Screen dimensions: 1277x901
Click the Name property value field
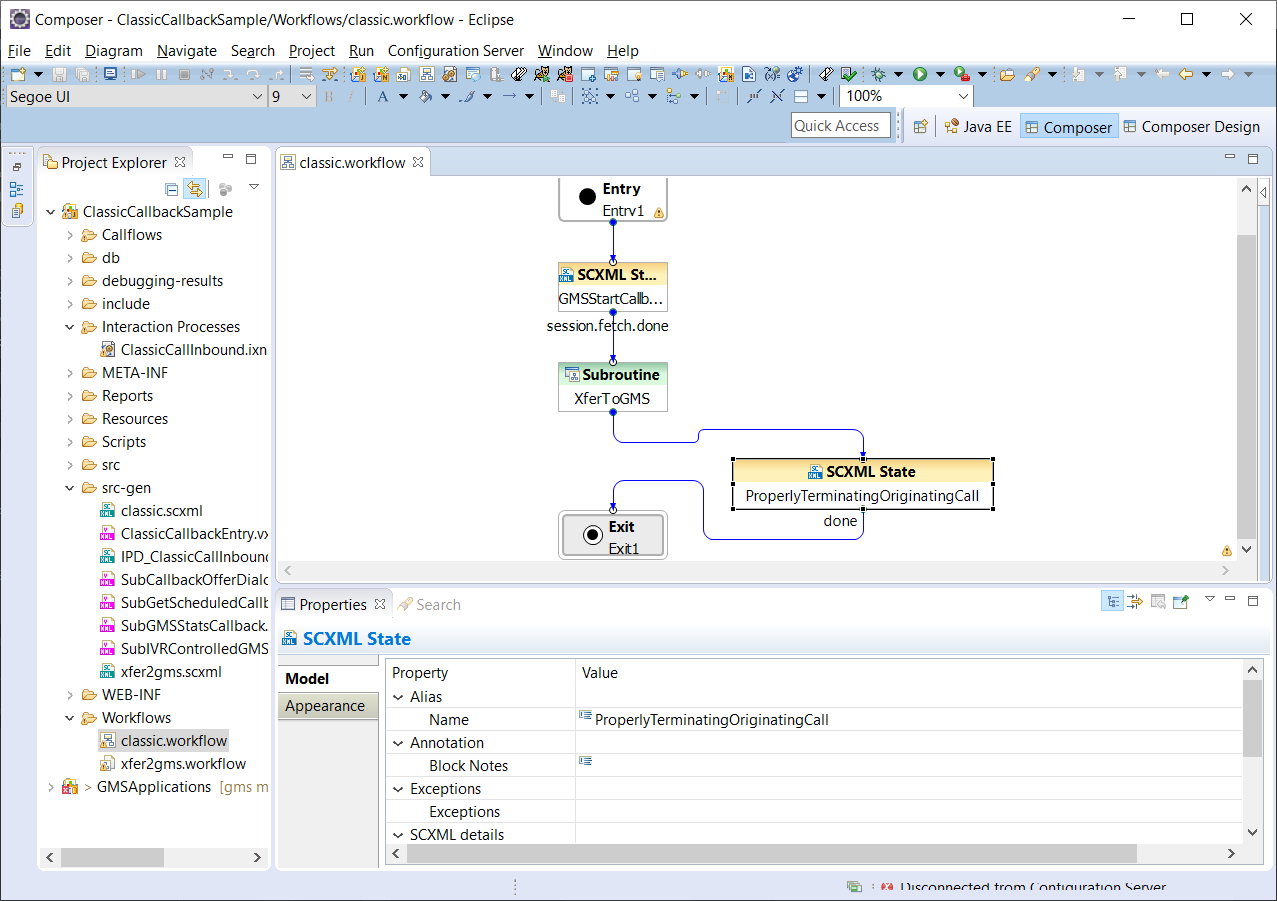tap(910, 720)
